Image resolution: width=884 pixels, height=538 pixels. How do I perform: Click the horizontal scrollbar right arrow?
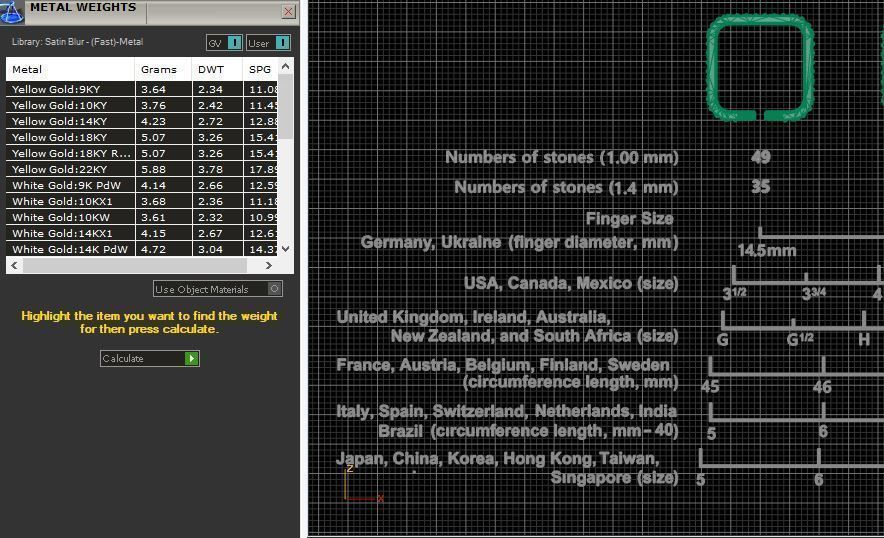pos(269,265)
